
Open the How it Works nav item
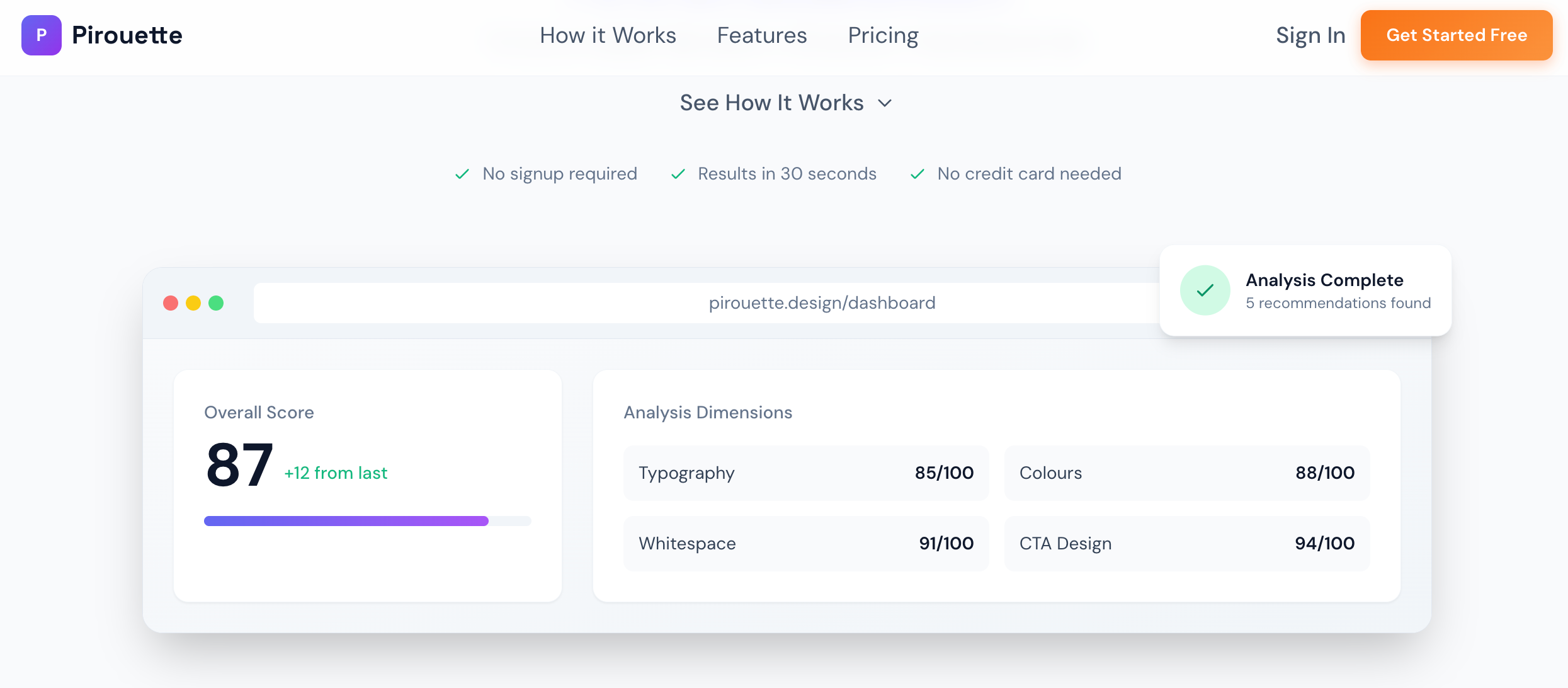click(608, 35)
